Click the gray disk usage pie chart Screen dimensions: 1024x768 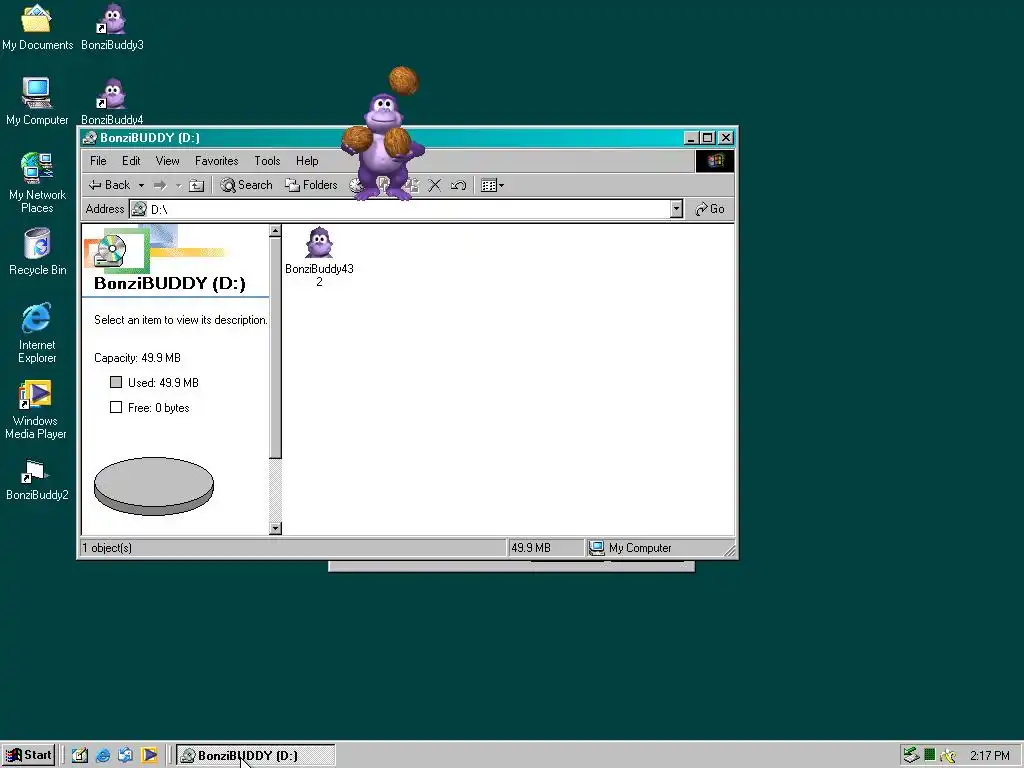pyautogui.click(x=154, y=486)
